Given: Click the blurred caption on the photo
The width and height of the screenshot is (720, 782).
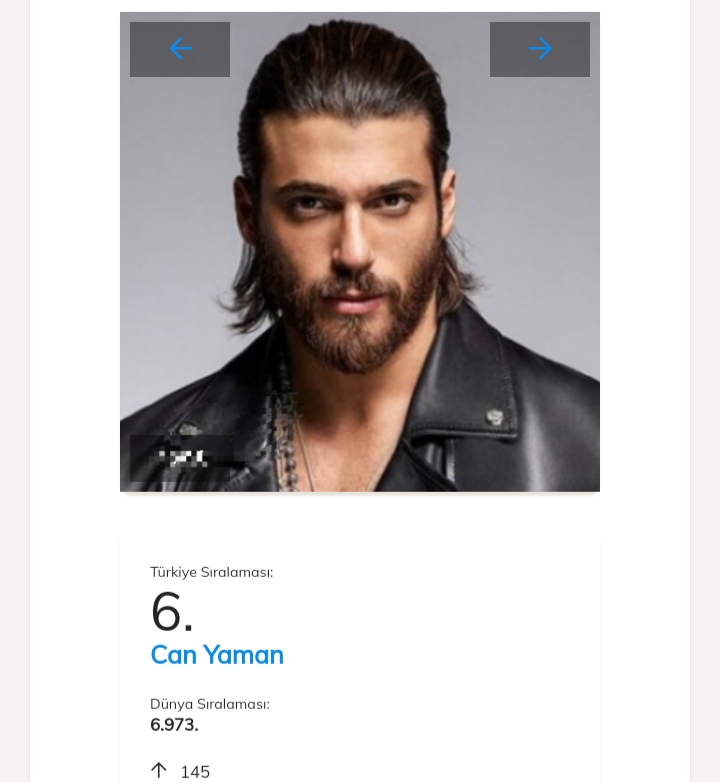Looking at the screenshot, I should [185, 459].
